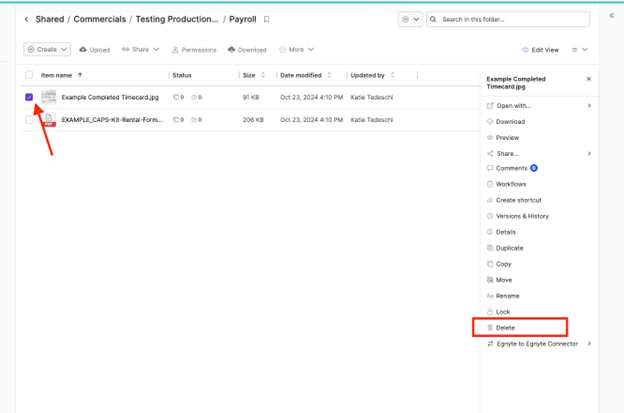This screenshot has height=413, width=624.
Task: Click the 206 KB size cell
Action: point(253,120)
